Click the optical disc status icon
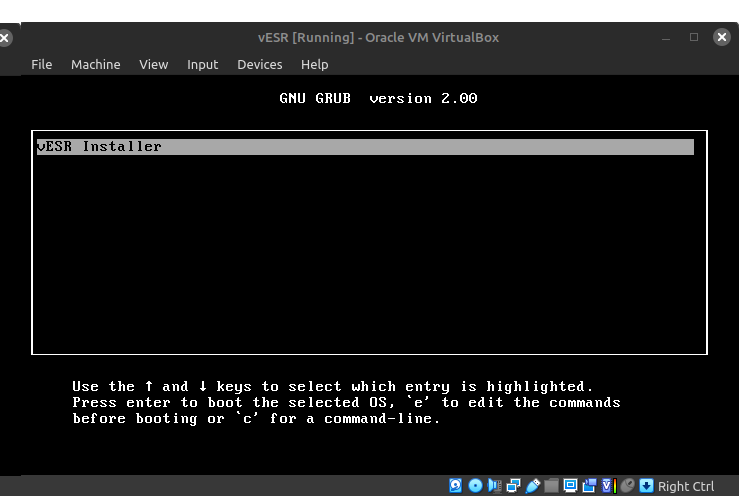This screenshot has height=496, width=739. (475, 486)
